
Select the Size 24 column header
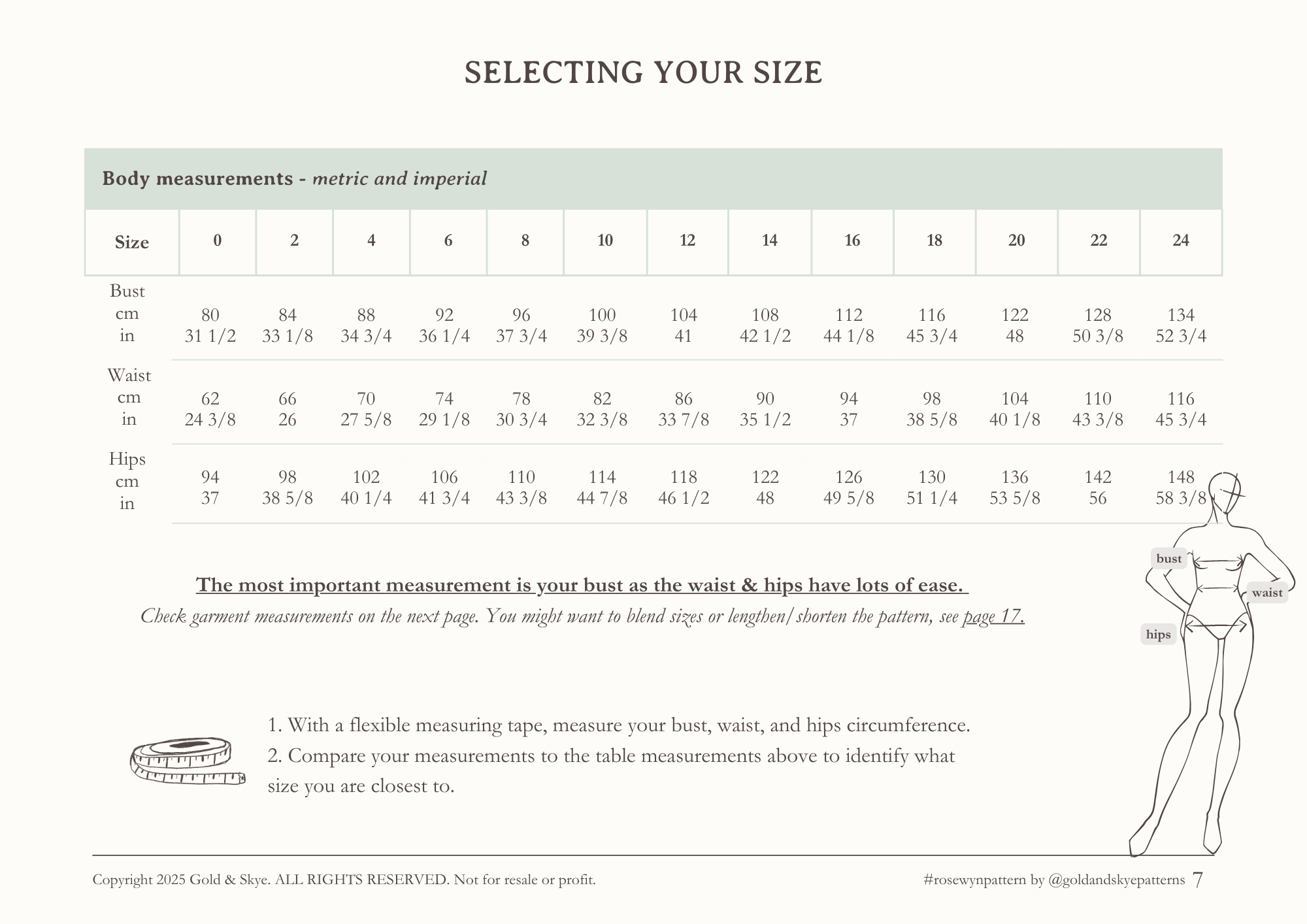(x=1181, y=241)
